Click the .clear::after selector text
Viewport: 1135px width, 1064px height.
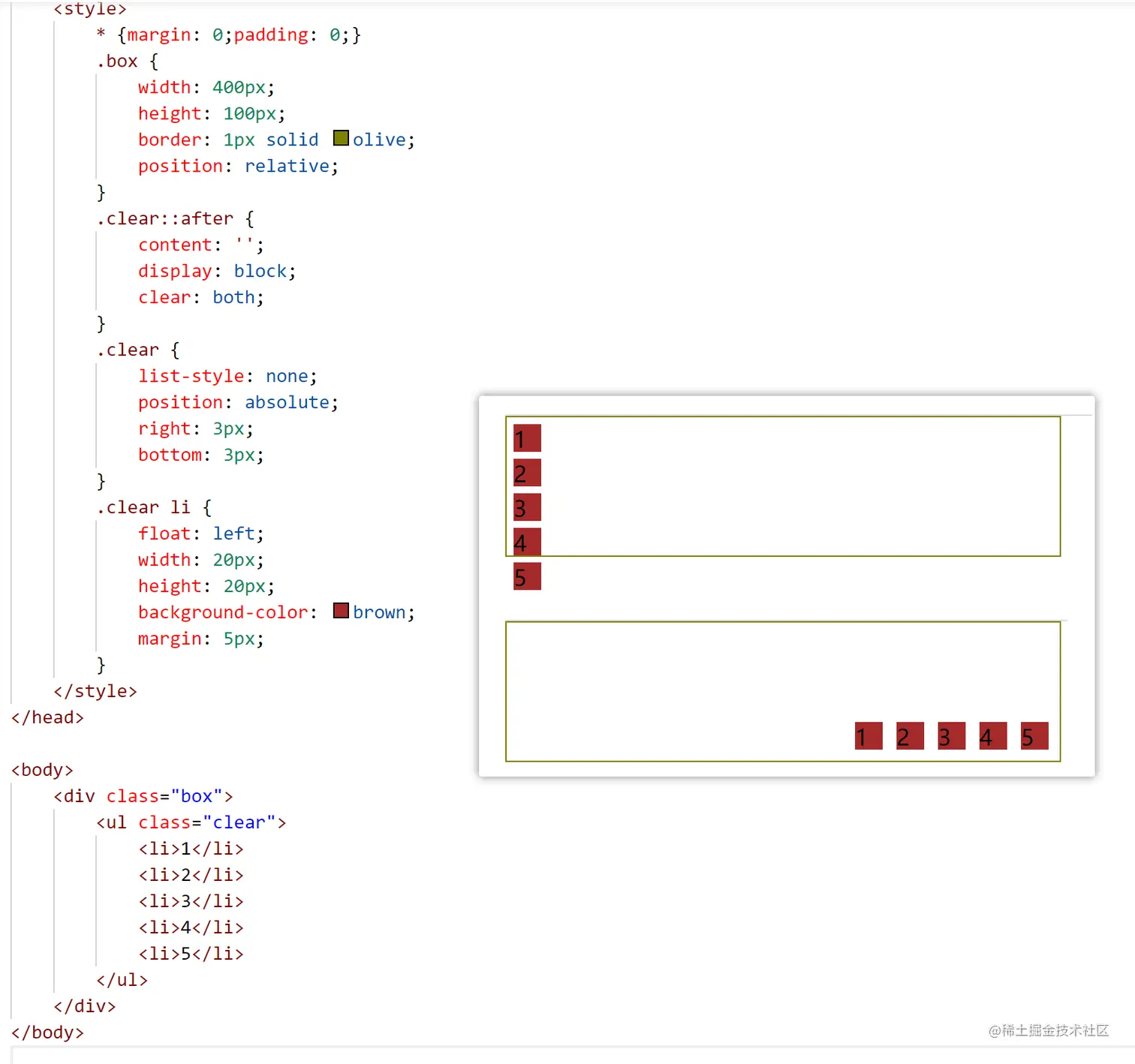pyautogui.click(x=165, y=218)
